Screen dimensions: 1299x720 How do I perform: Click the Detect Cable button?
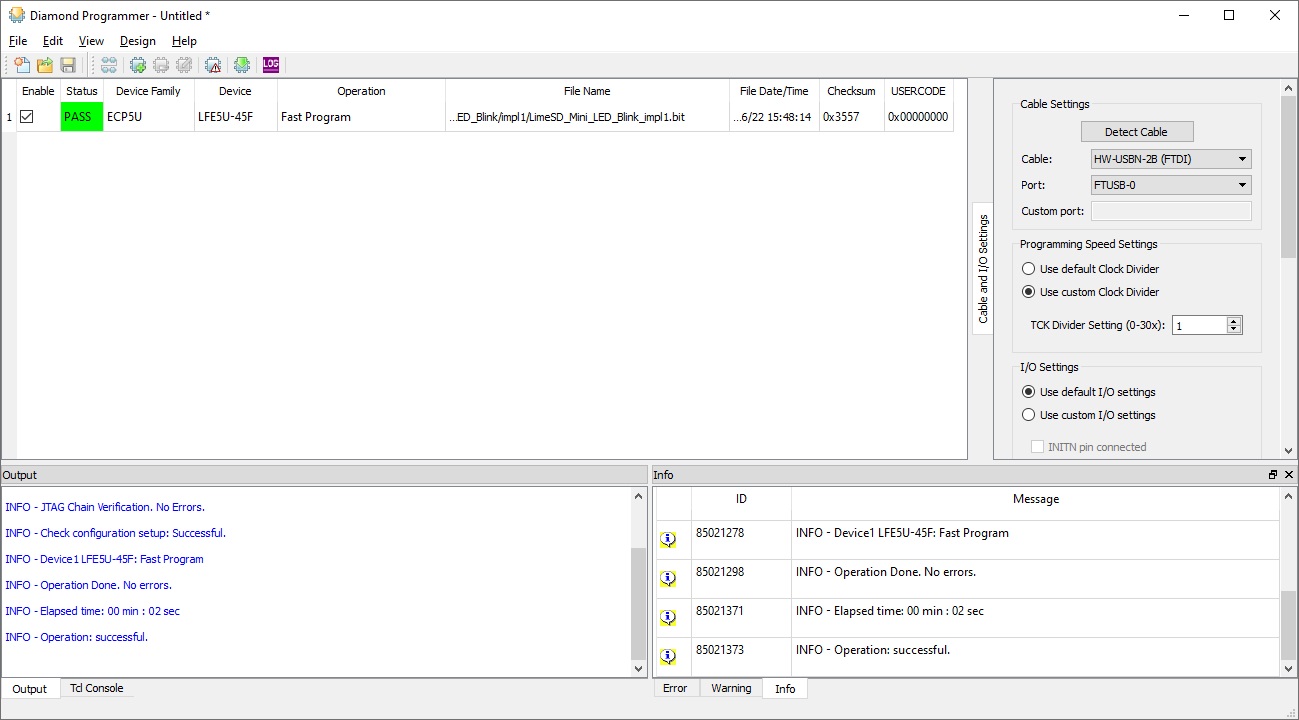click(1137, 132)
